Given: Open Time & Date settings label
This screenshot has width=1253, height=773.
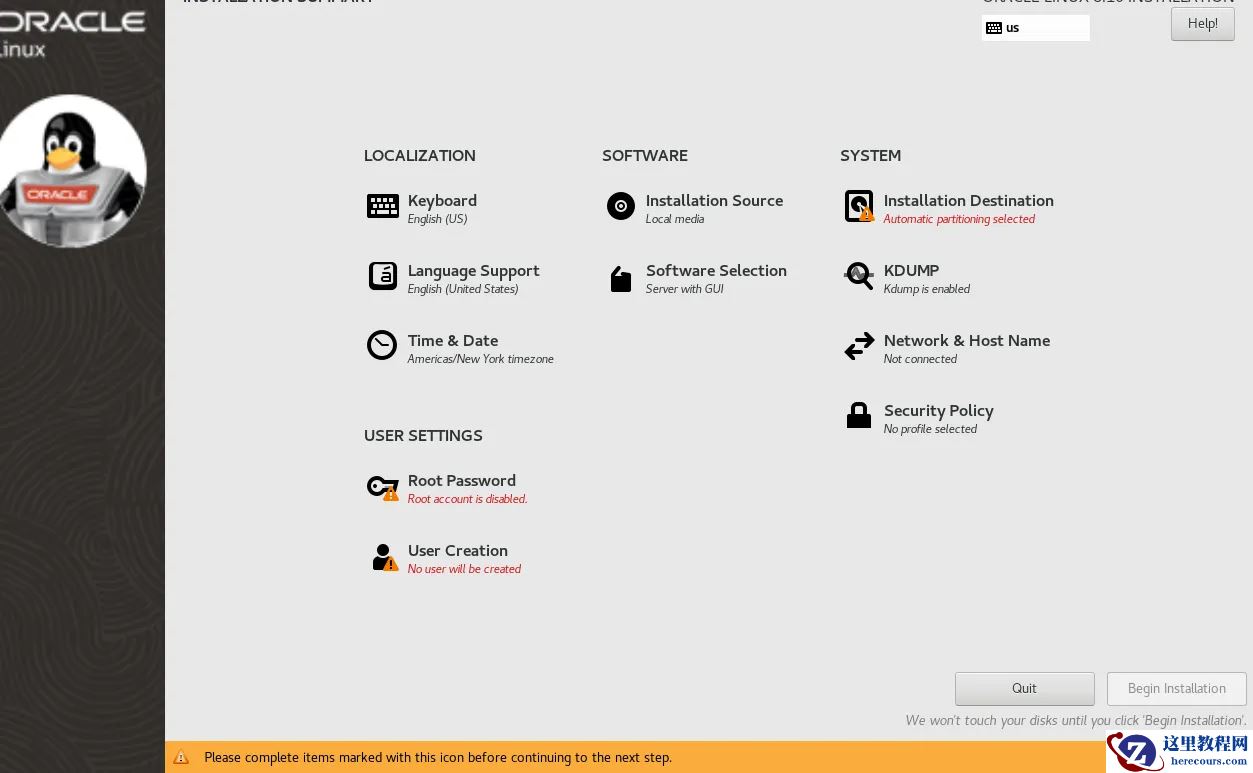Looking at the screenshot, I should [x=453, y=341].
